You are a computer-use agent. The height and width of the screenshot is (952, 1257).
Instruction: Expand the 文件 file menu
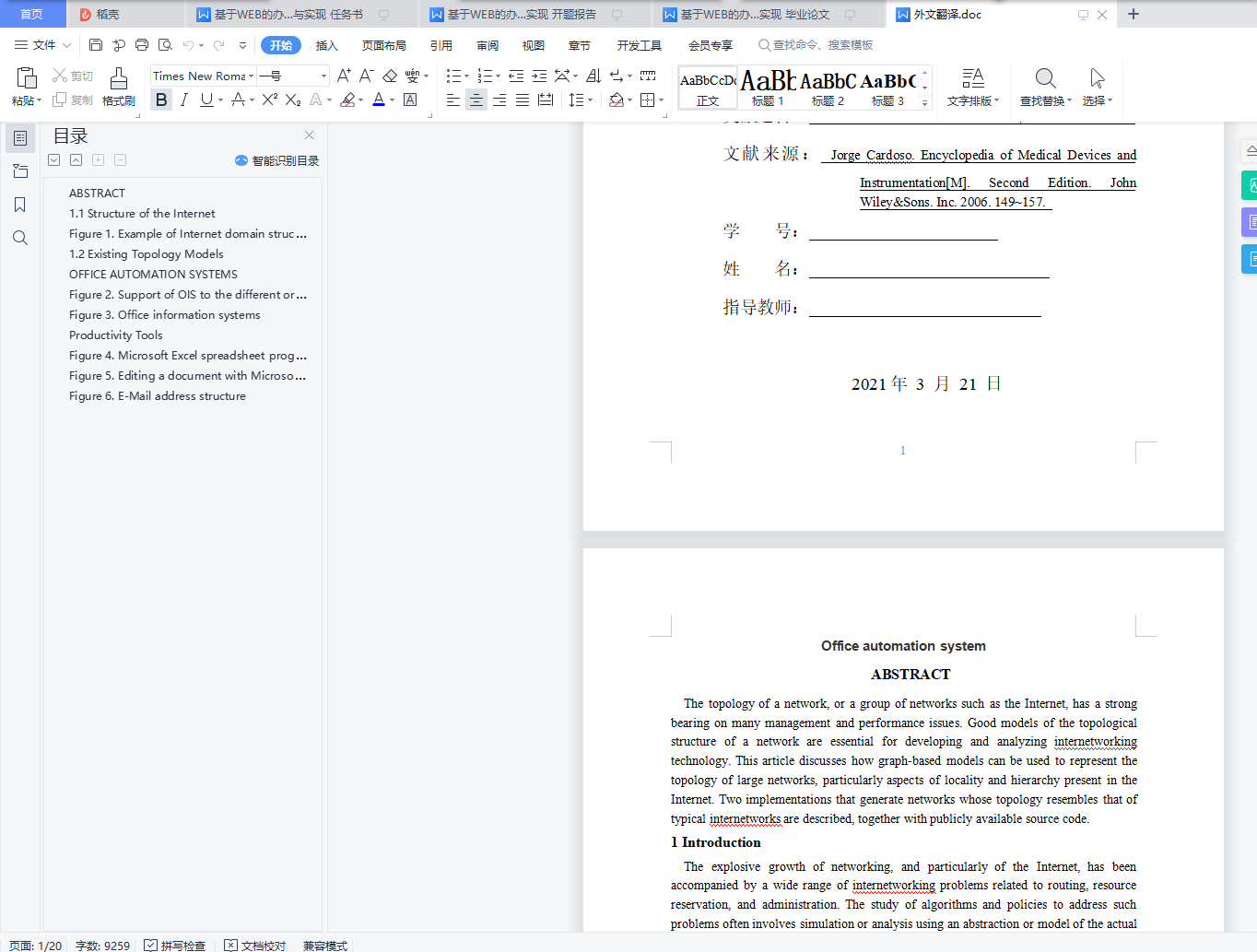click(x=42, y=45)
